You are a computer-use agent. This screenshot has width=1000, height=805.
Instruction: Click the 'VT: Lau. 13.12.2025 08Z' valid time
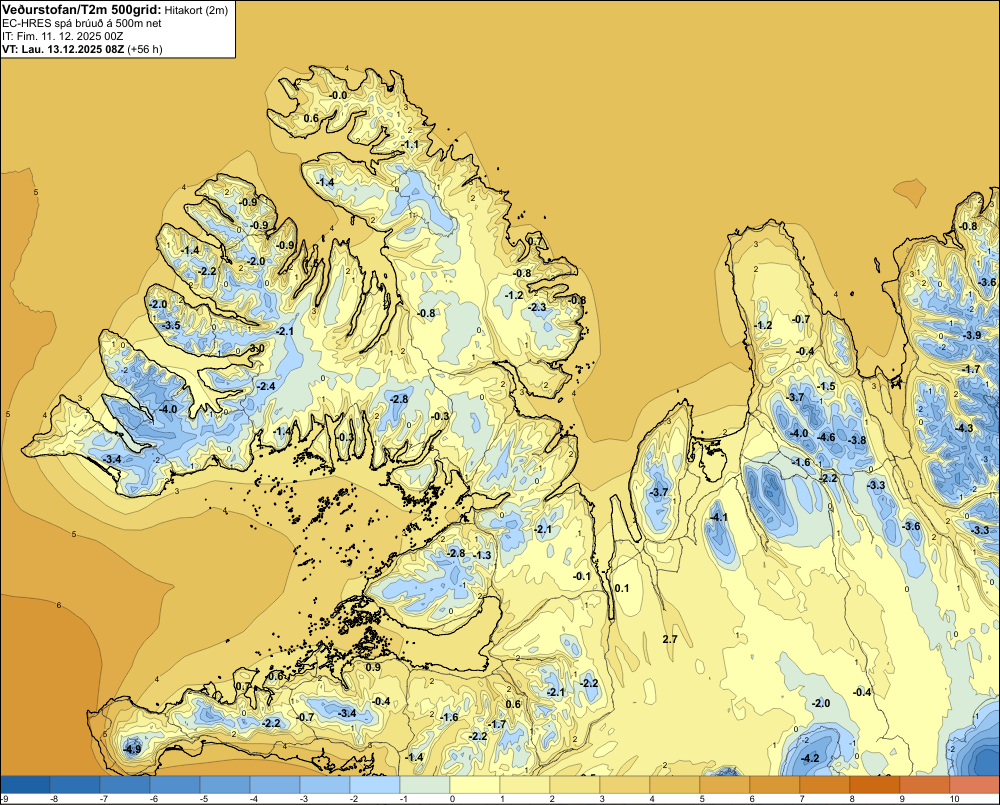(x=63, y=49)
